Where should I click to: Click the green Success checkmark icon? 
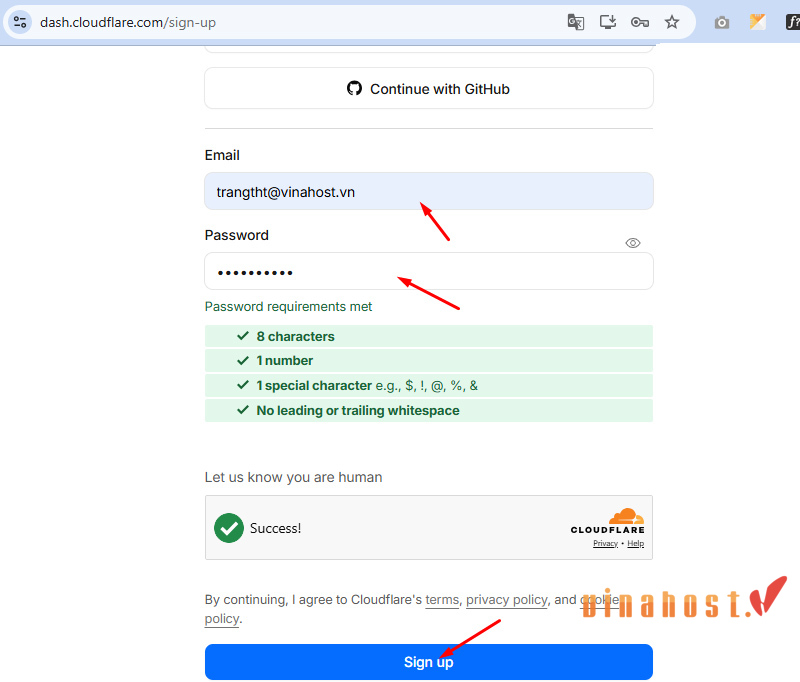pyautogui.click(x=229, y=527)
